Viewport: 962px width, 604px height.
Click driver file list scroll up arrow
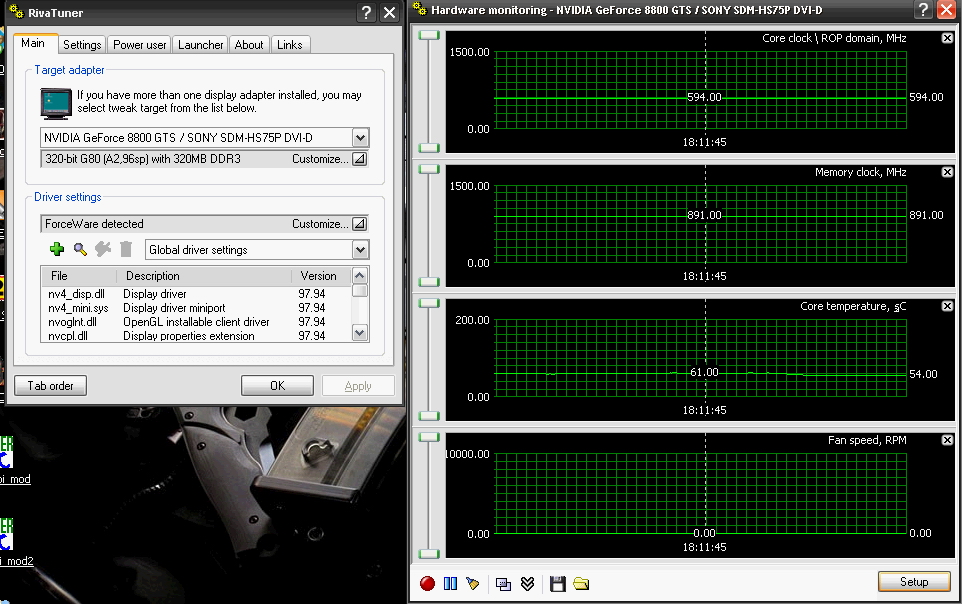click(360, 274)
